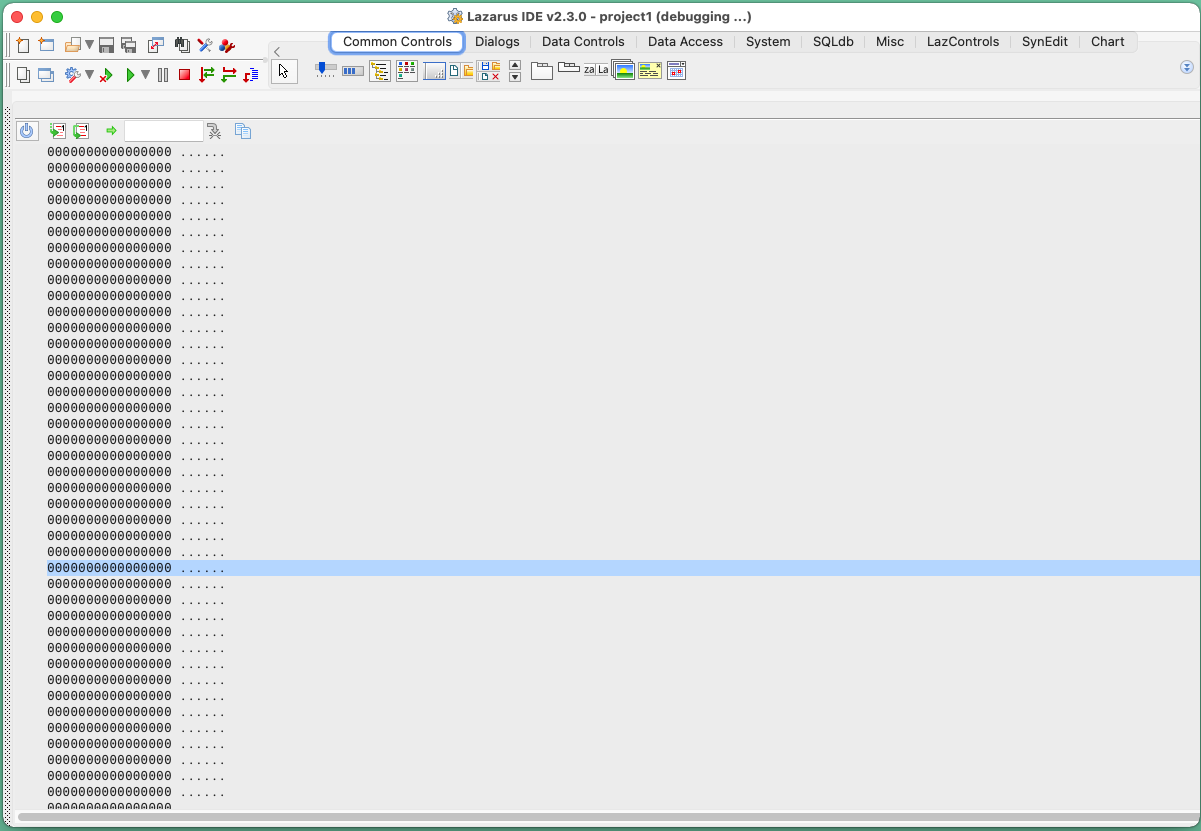Click the Toggle Form/Unit icon

coord(155,45)
